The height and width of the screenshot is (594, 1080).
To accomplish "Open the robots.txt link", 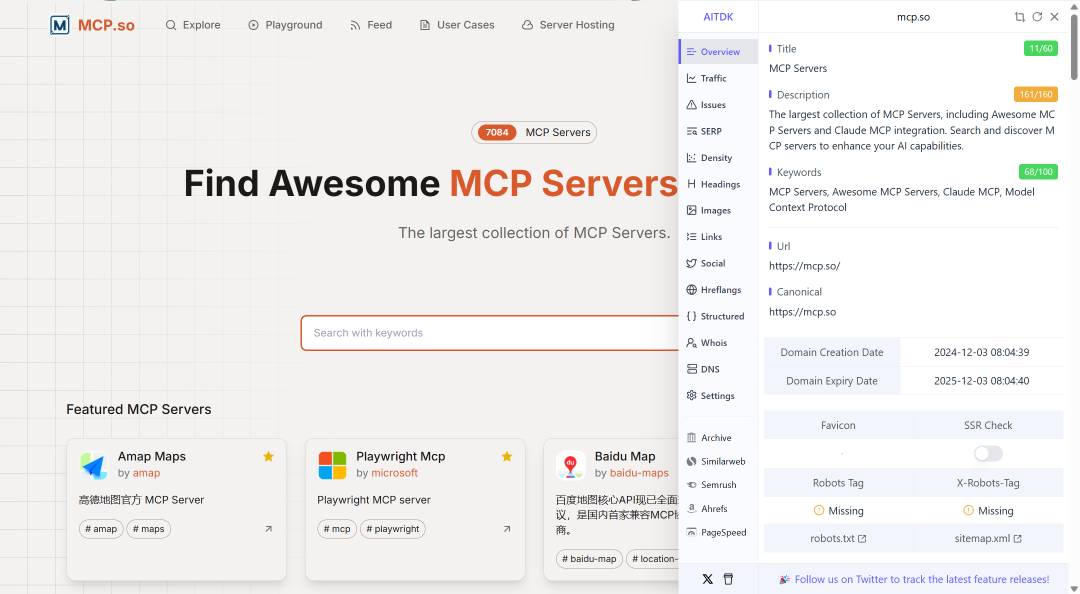I will (x=838, y=538).
